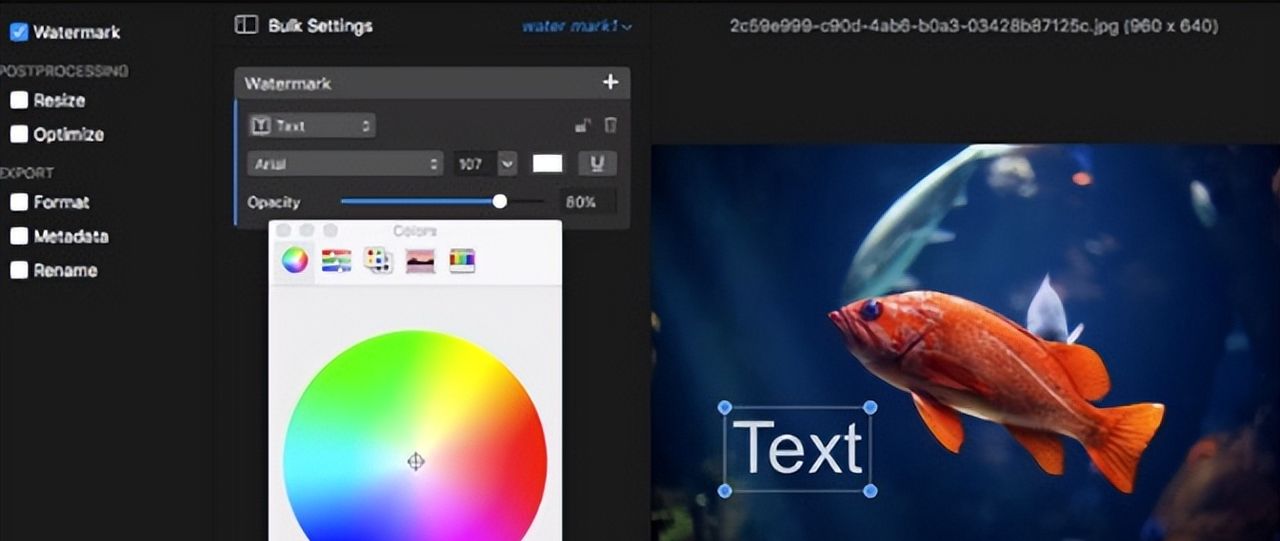Open the water mark1 preset dropdown
The image size is (1280, 541).
point(577,26)
